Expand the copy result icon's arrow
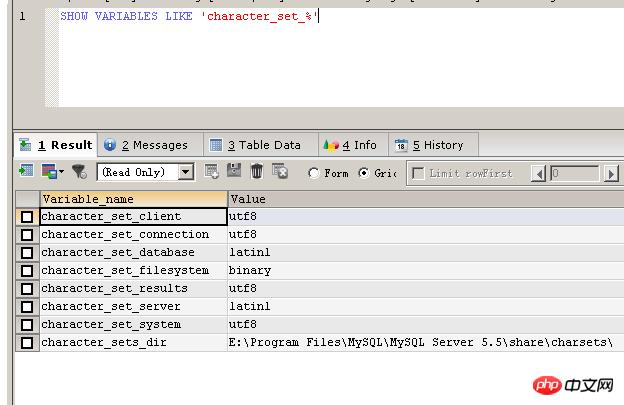This screenshot has height=405, width=624. 61,172
